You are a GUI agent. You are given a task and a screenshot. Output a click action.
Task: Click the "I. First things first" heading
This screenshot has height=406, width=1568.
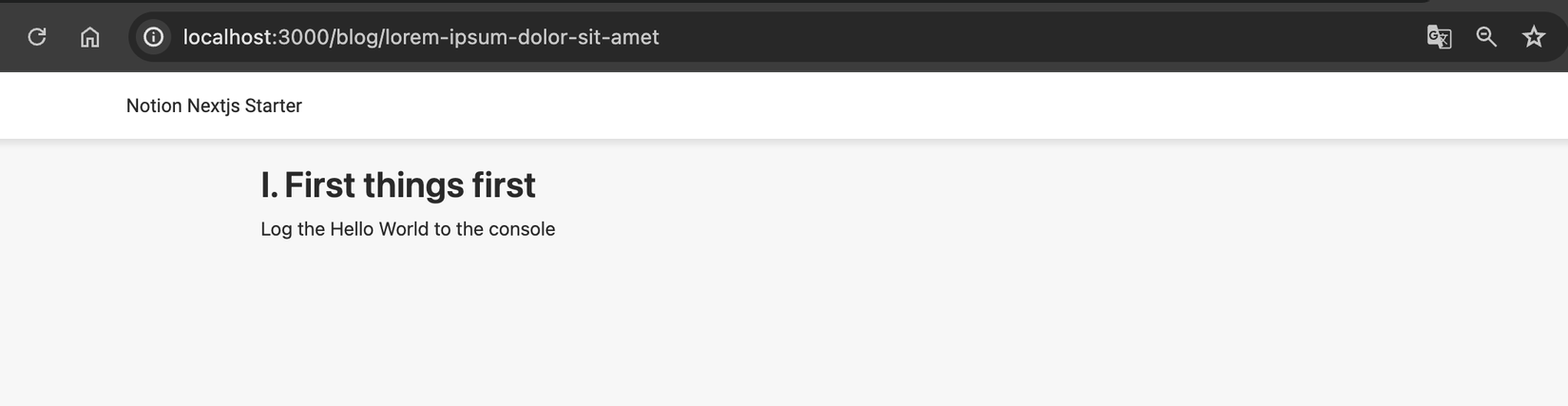pyautogui.click(x=398, y=184)
